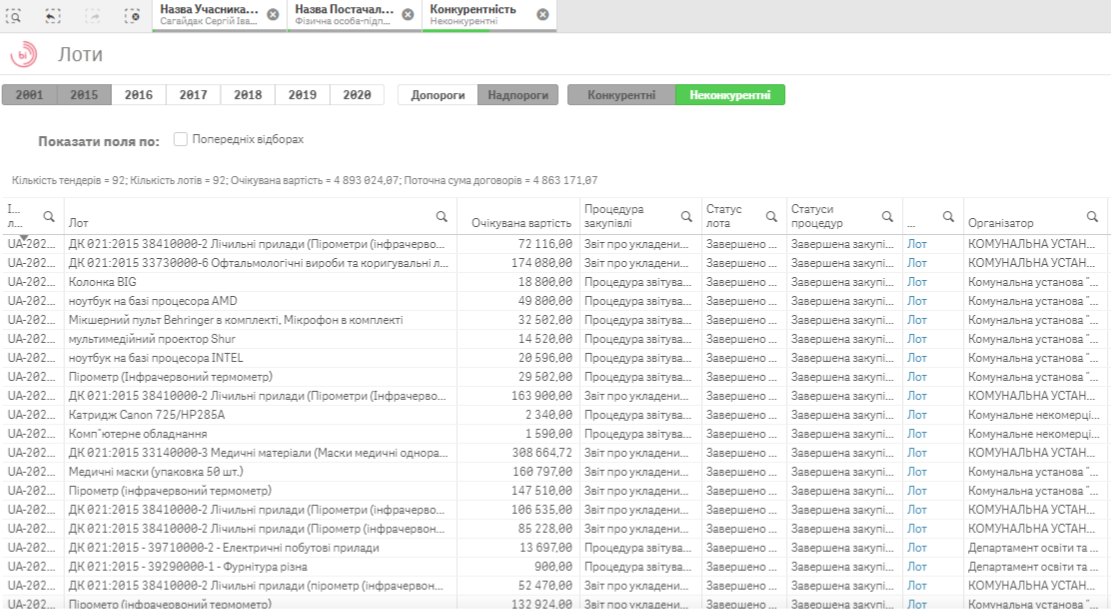Click expected value 900,00

(x=553, y=567)
